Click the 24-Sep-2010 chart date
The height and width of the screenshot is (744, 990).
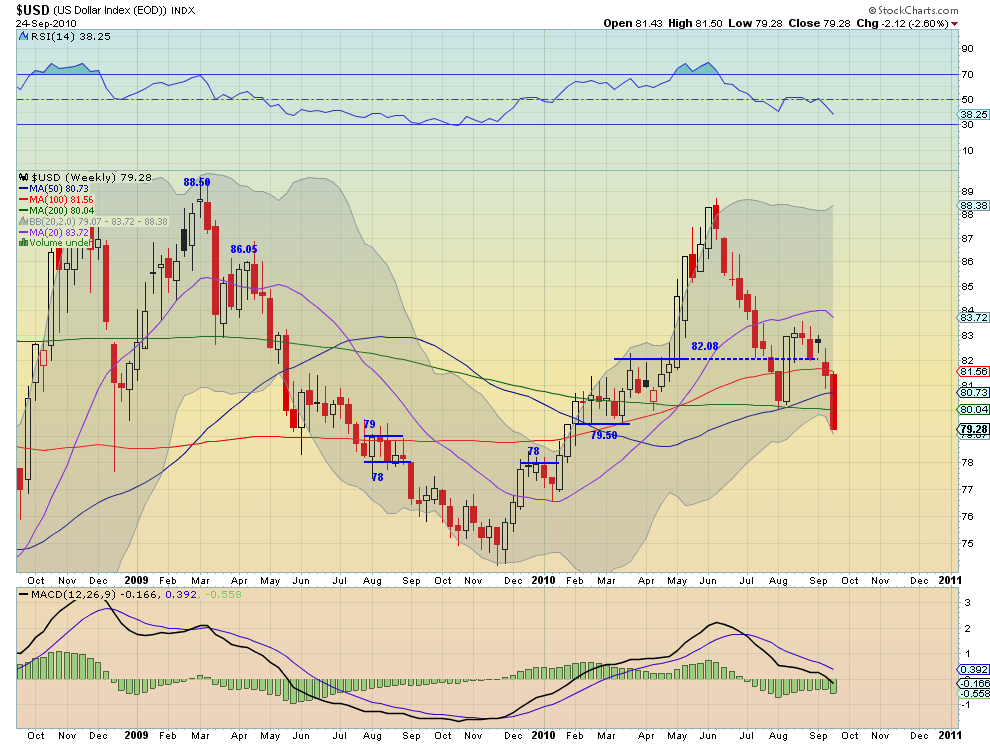(46, 23)
